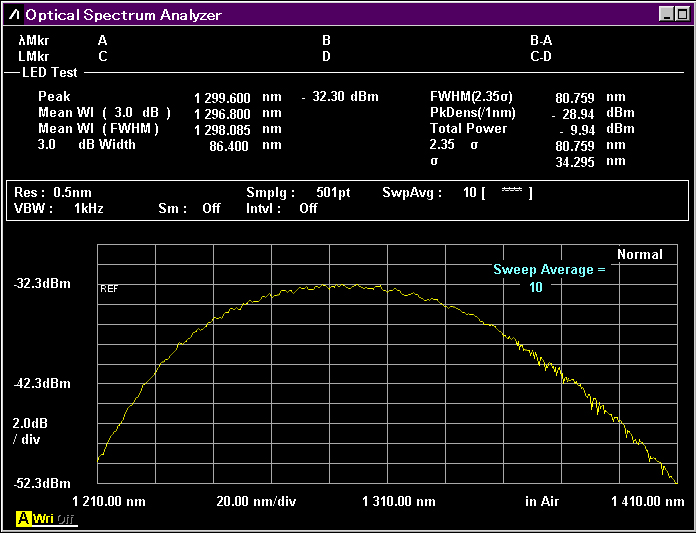Click the Anritsu logo icon in title bar

(13, 15)
